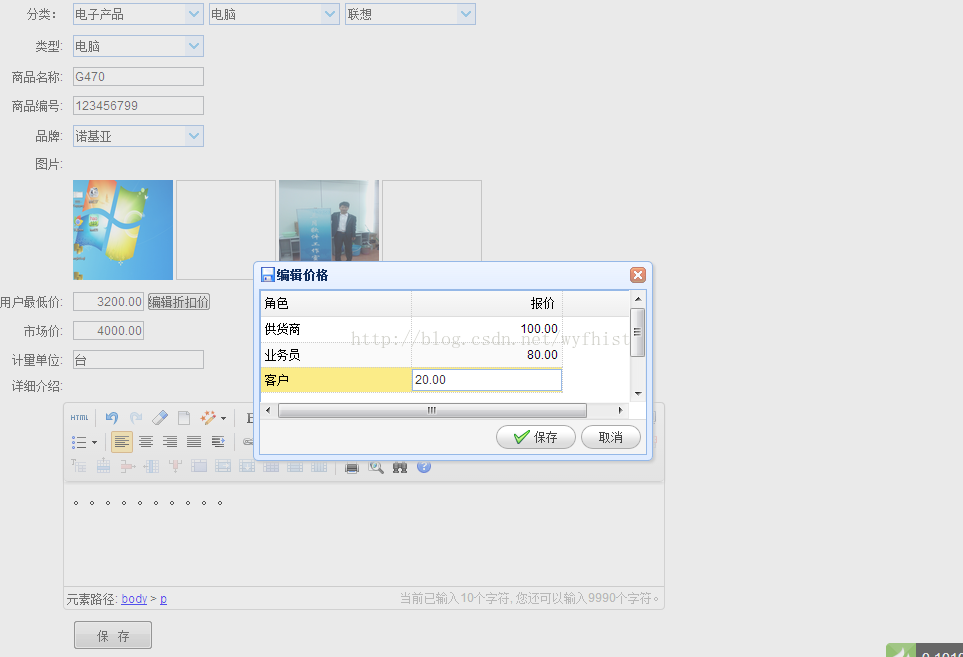Click the 编辑折扣价 button
This screenshot has width=963, height=657.
coord(179,301)
